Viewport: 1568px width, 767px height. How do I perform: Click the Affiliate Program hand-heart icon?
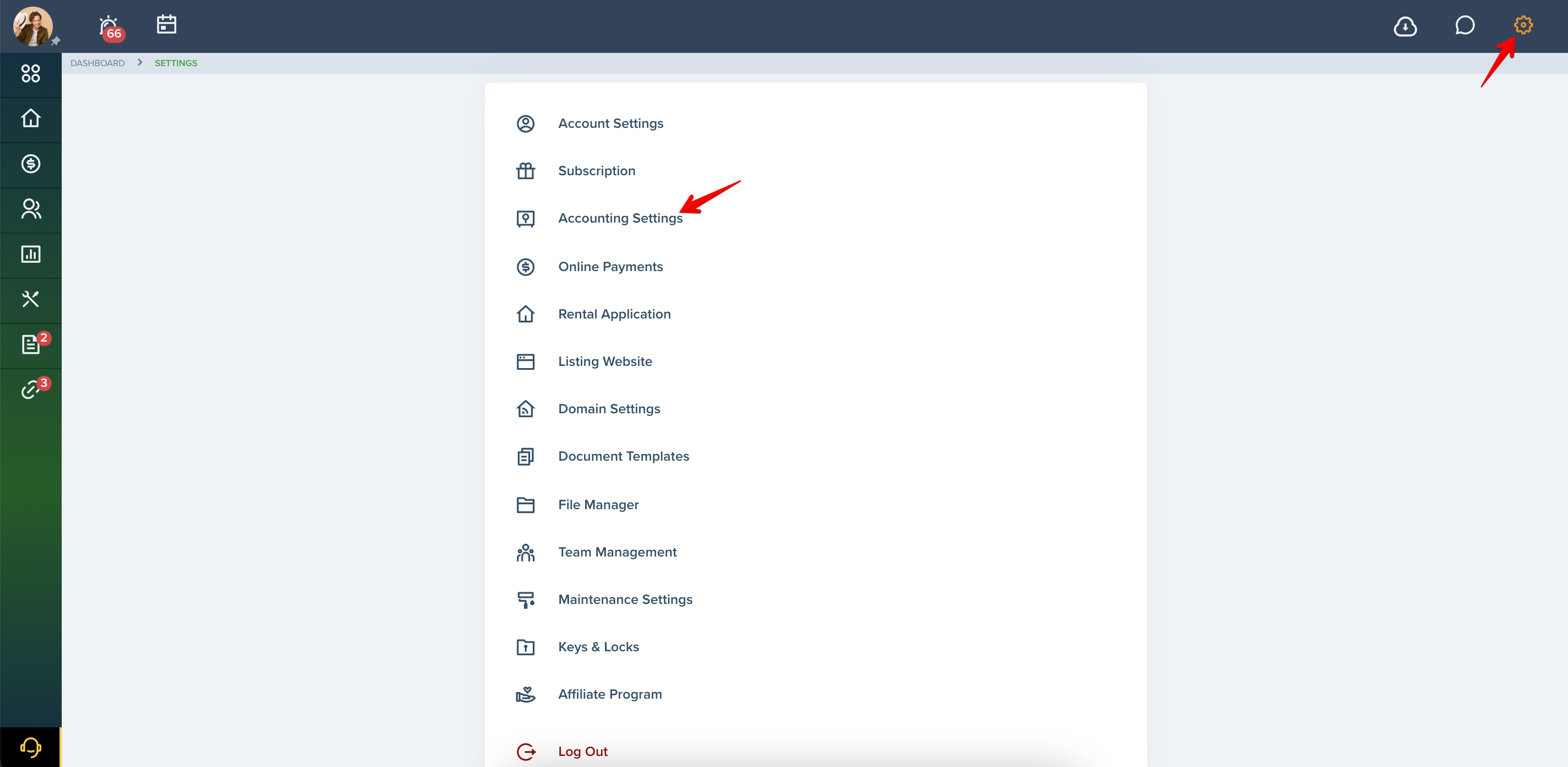(x=525, y=695)
